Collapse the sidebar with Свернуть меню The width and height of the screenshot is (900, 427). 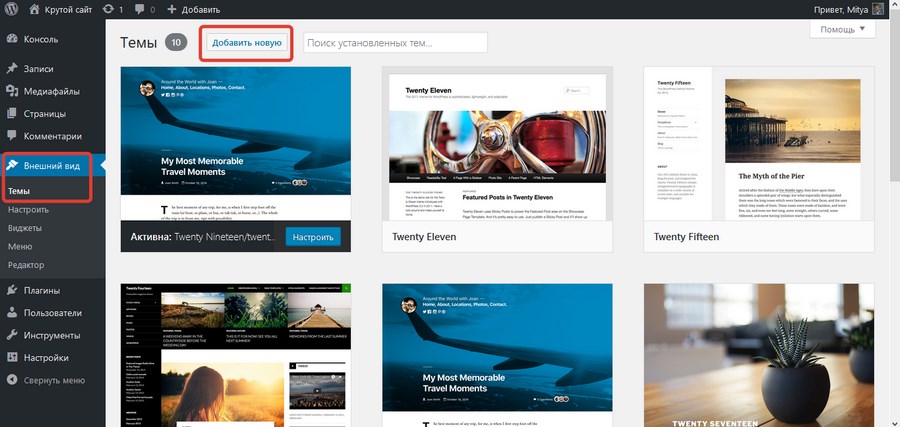tap(53, 380)
